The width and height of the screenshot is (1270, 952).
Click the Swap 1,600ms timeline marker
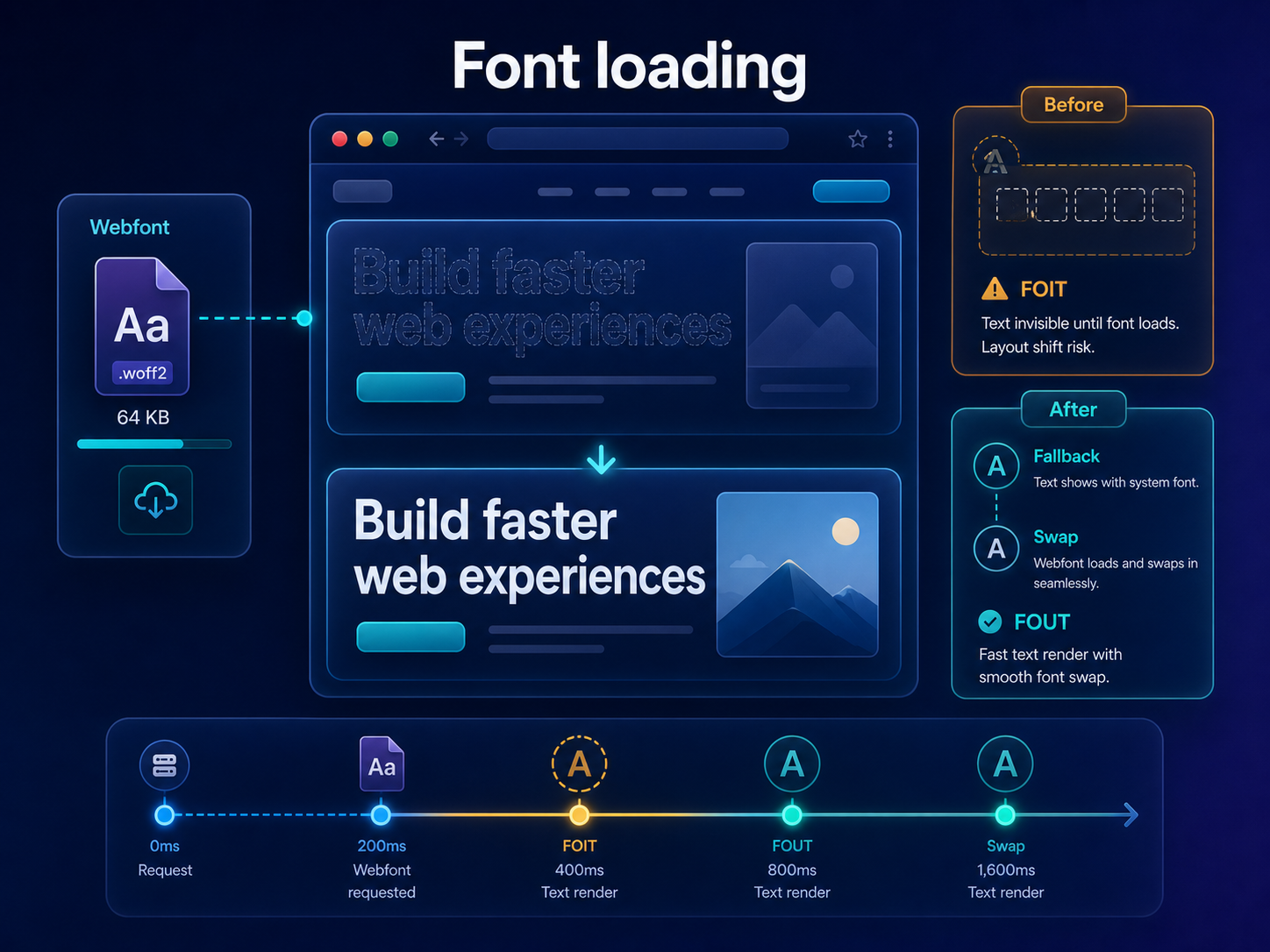pos(1005,815)
